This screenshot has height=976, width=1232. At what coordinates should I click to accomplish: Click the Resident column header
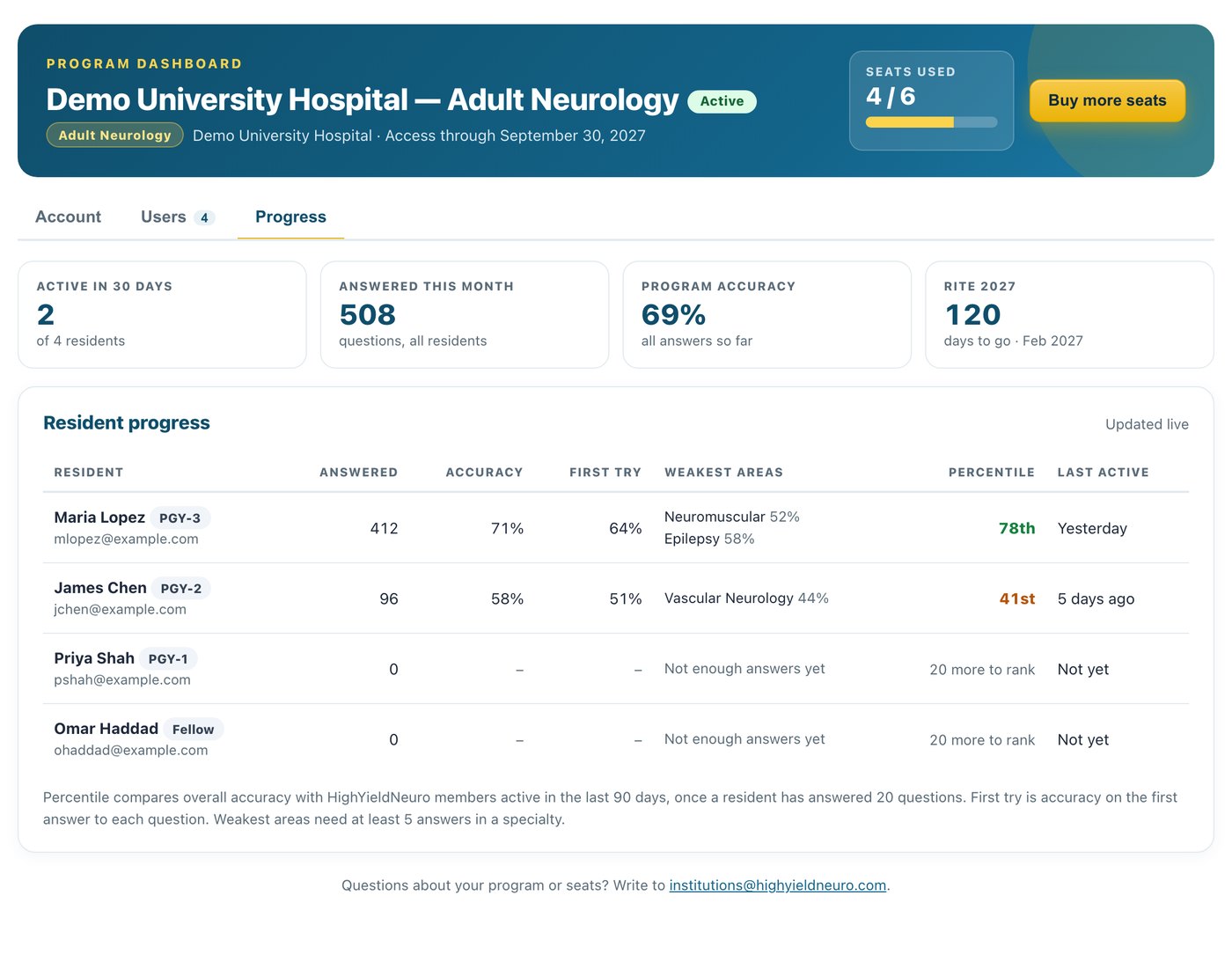pos(89,473)
